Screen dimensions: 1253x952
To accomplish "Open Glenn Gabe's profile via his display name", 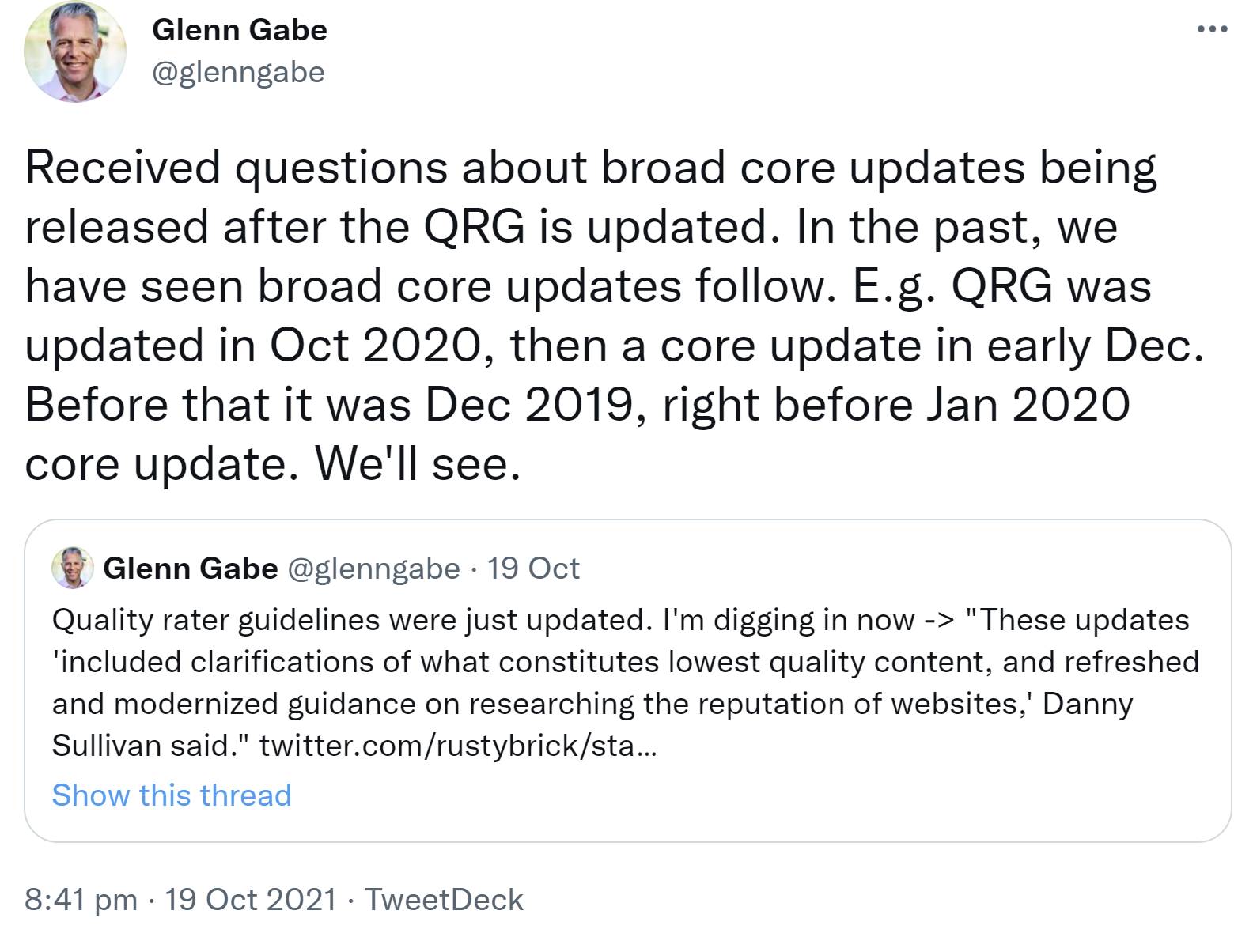I will pos(240,30).
